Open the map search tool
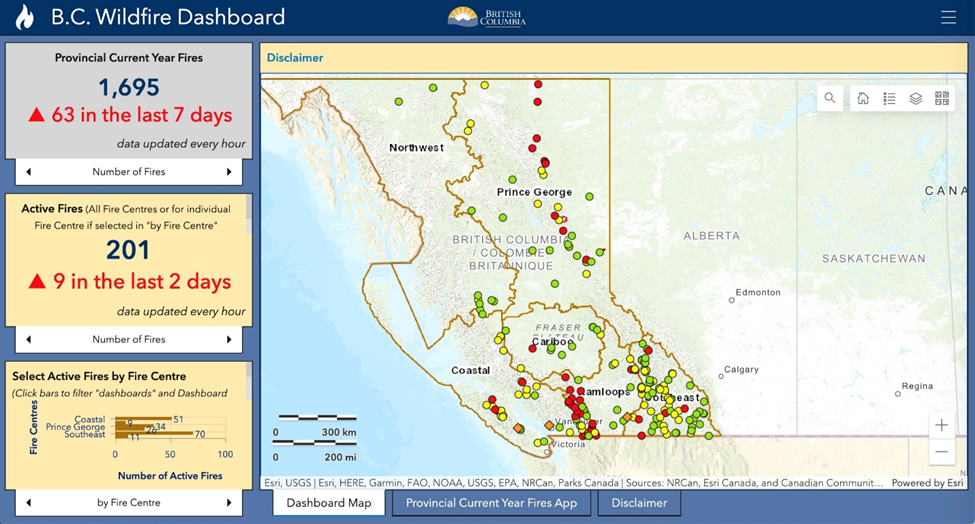The height and width of the screenshot is (524, 975). click(x=830, y=98)
